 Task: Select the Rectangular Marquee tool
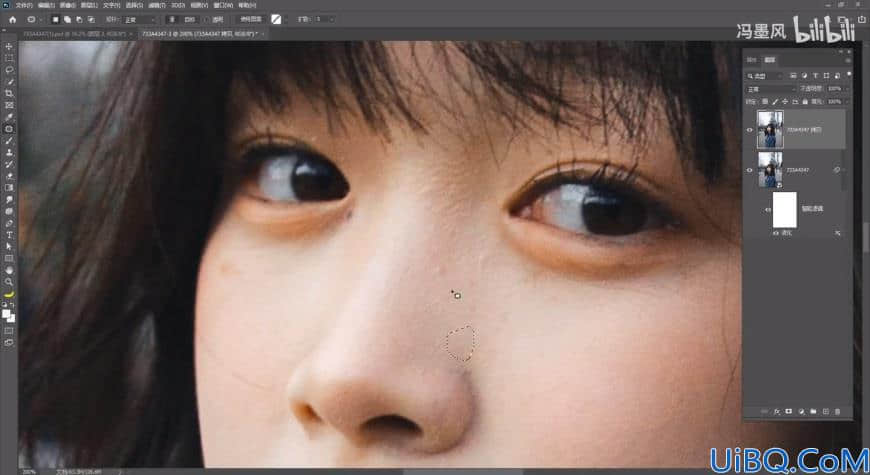pos(9,58)
